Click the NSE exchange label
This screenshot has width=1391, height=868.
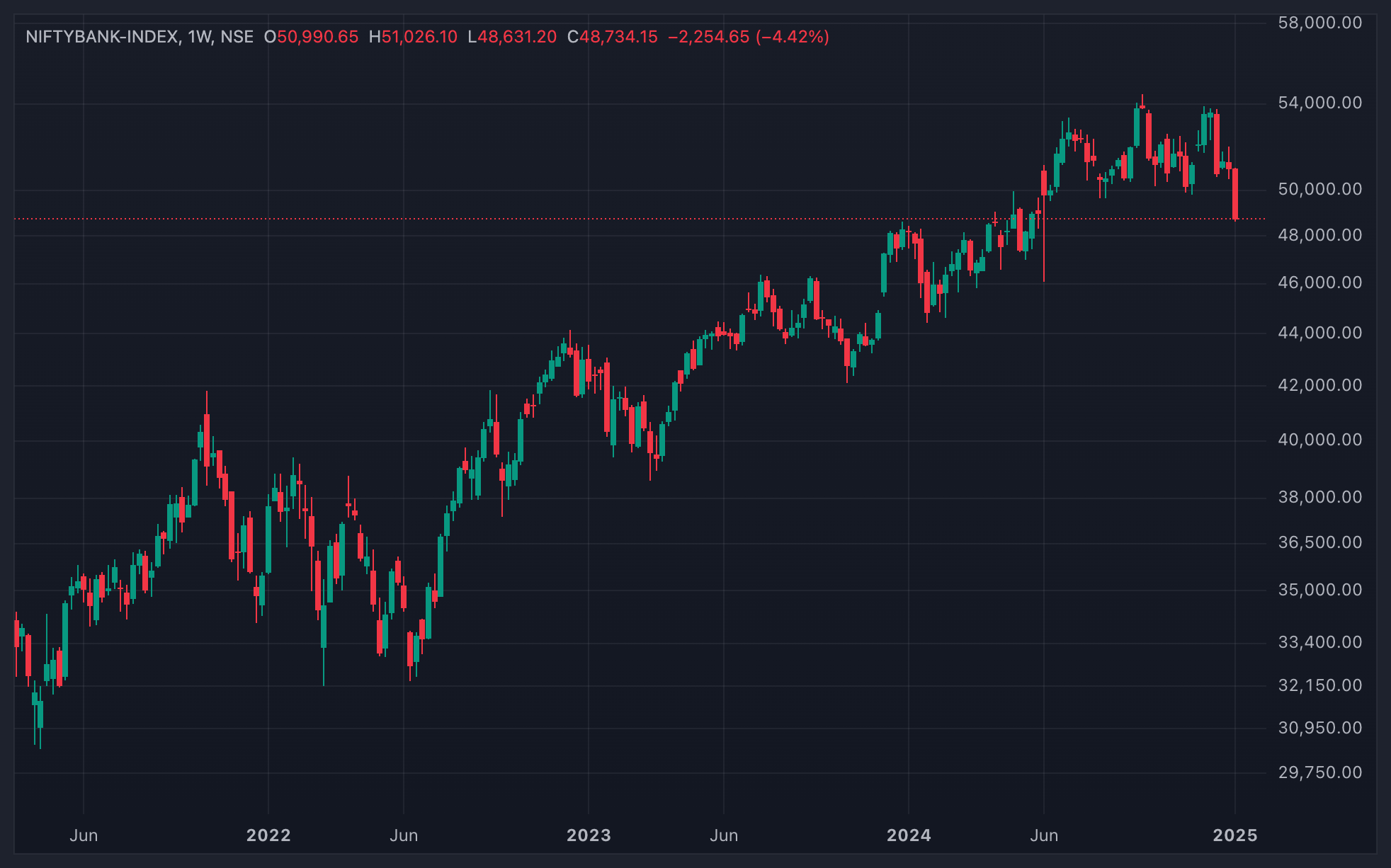(x=237, y=37)
